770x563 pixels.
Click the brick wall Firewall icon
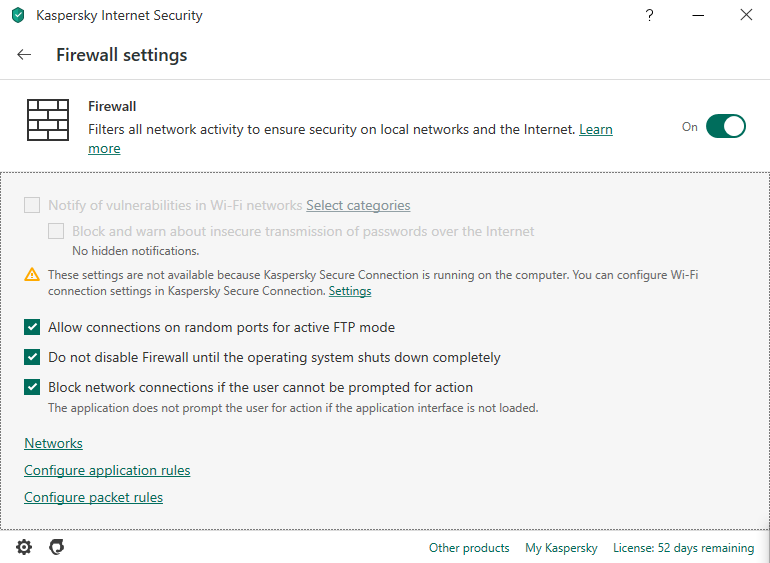point(48,120)
